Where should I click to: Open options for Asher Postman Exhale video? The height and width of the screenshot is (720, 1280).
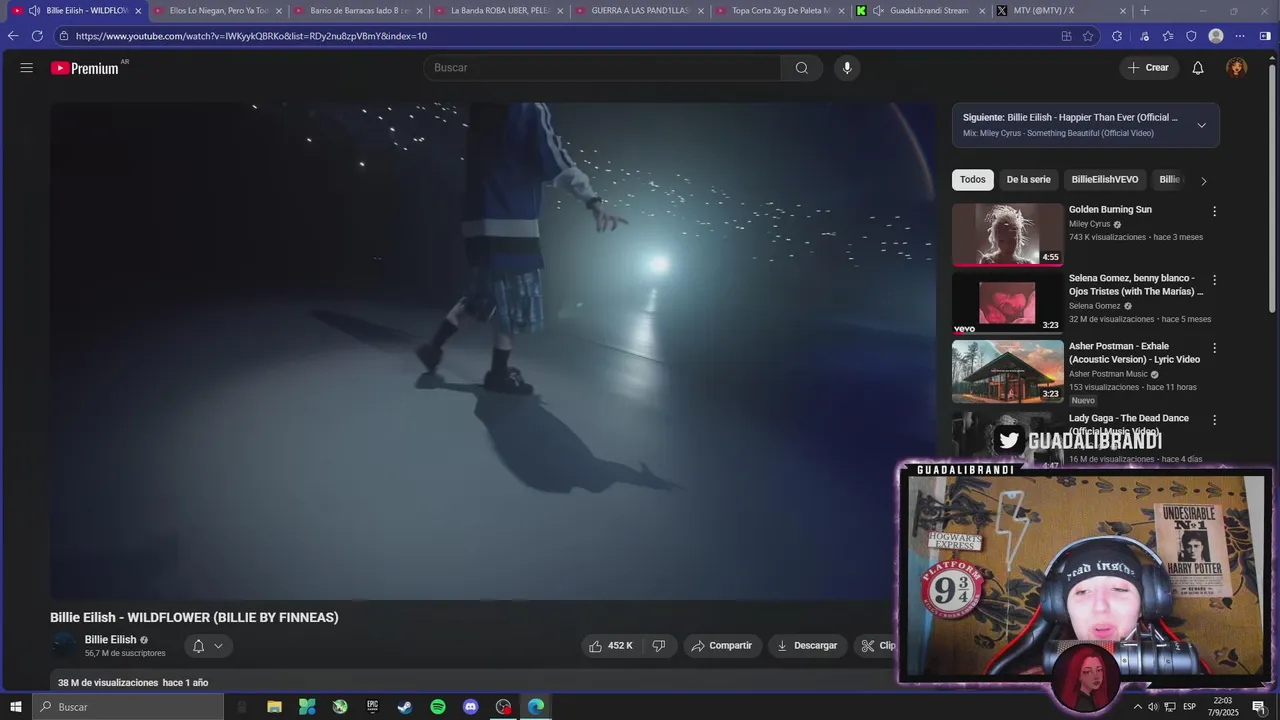pyautogui.click(x=1215, y=348)
